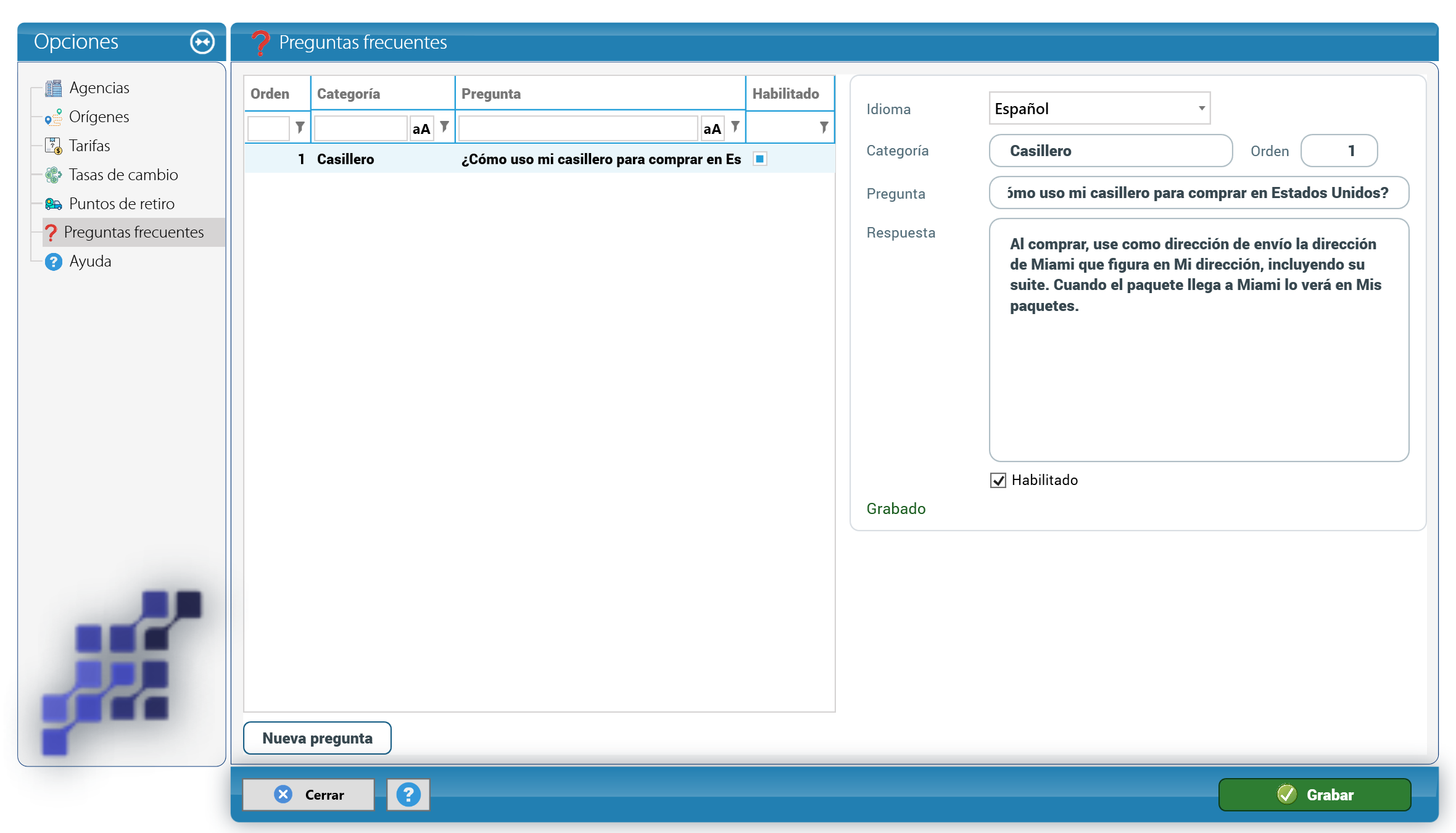The image size is (1456, 833).
Task: Click the blue help button beside Cerrar
Action: click(x=408, y=795)
